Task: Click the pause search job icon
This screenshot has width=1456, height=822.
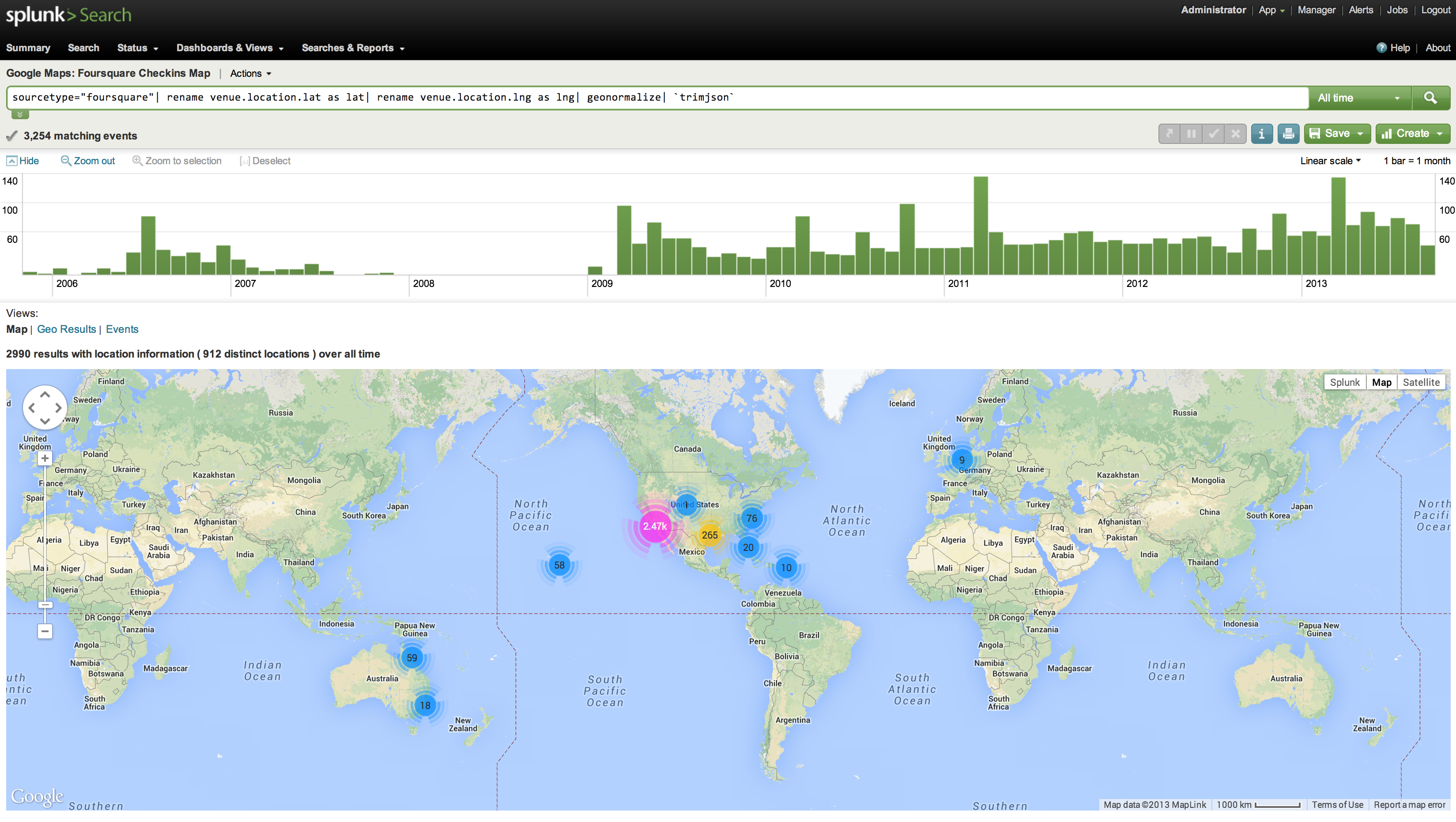Action: point(1191,134)
